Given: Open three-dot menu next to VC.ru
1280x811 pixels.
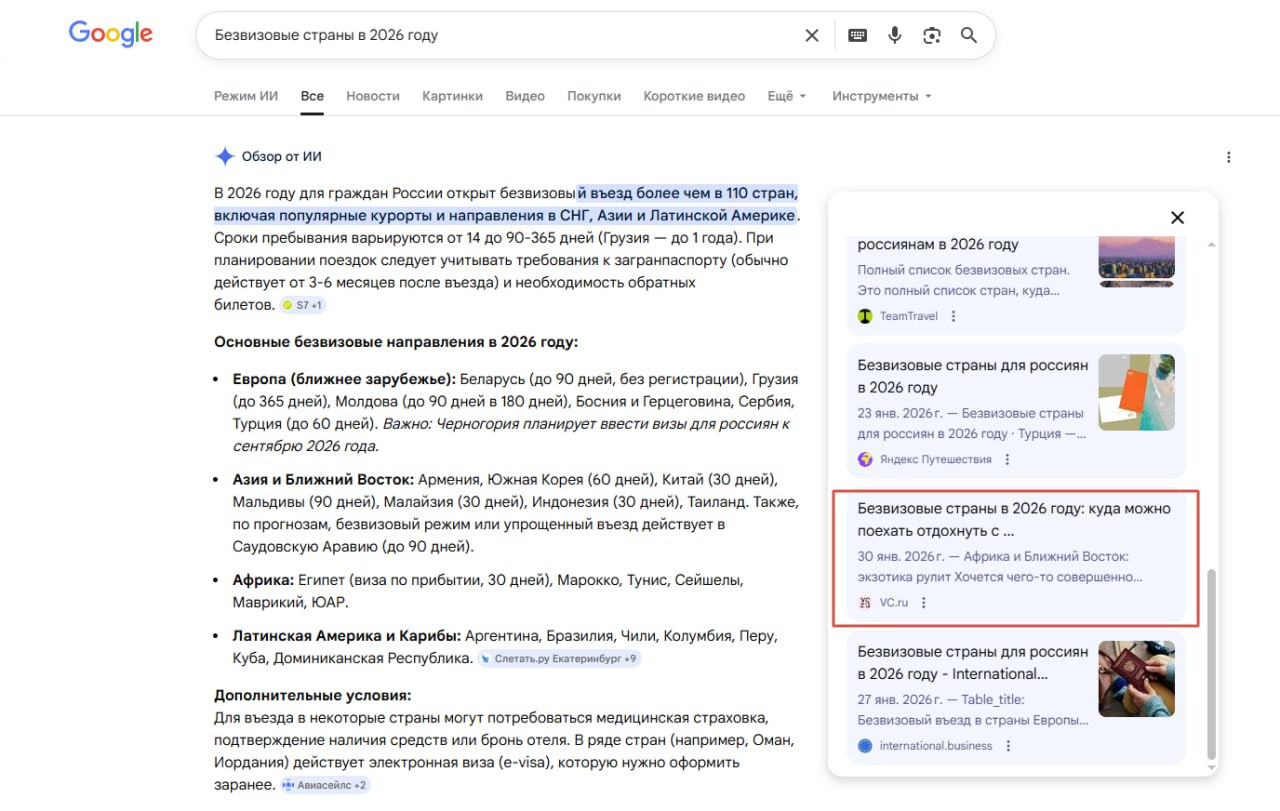Looking at the screenshot, I should point(924,603).
